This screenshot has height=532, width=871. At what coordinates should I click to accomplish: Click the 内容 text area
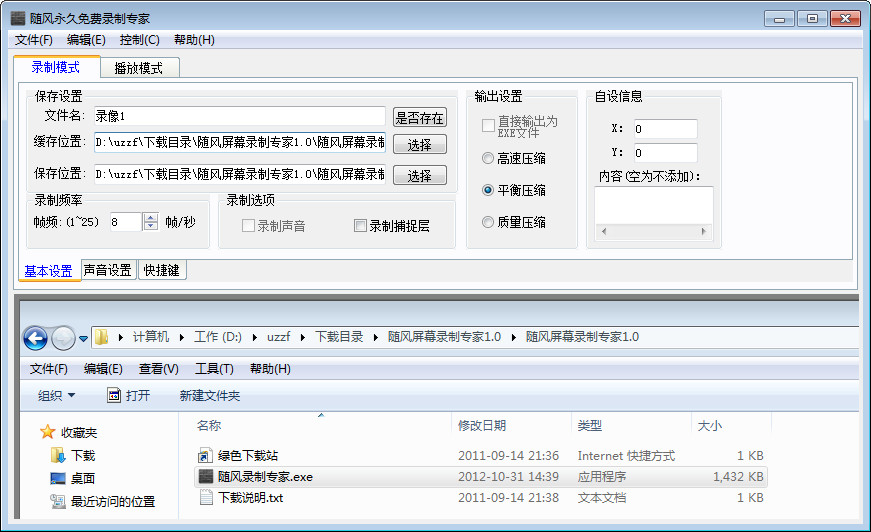click(x=654, y=205)
